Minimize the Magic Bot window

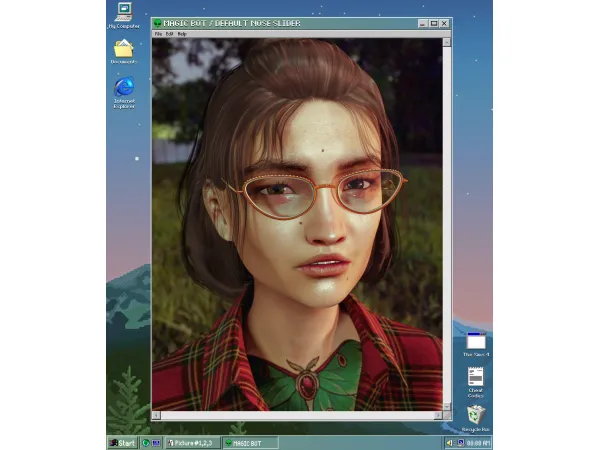[x=422, y=24]
